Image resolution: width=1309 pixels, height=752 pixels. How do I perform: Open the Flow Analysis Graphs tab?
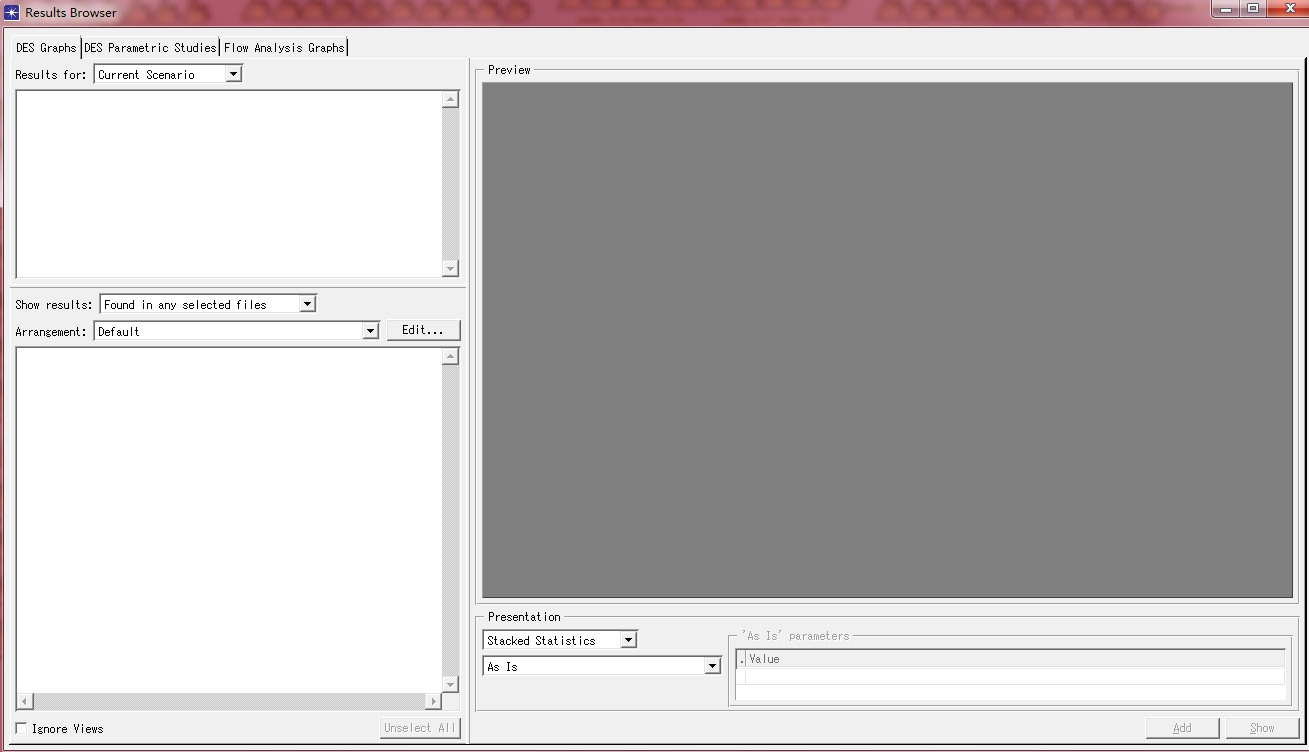tap(284, 47)
